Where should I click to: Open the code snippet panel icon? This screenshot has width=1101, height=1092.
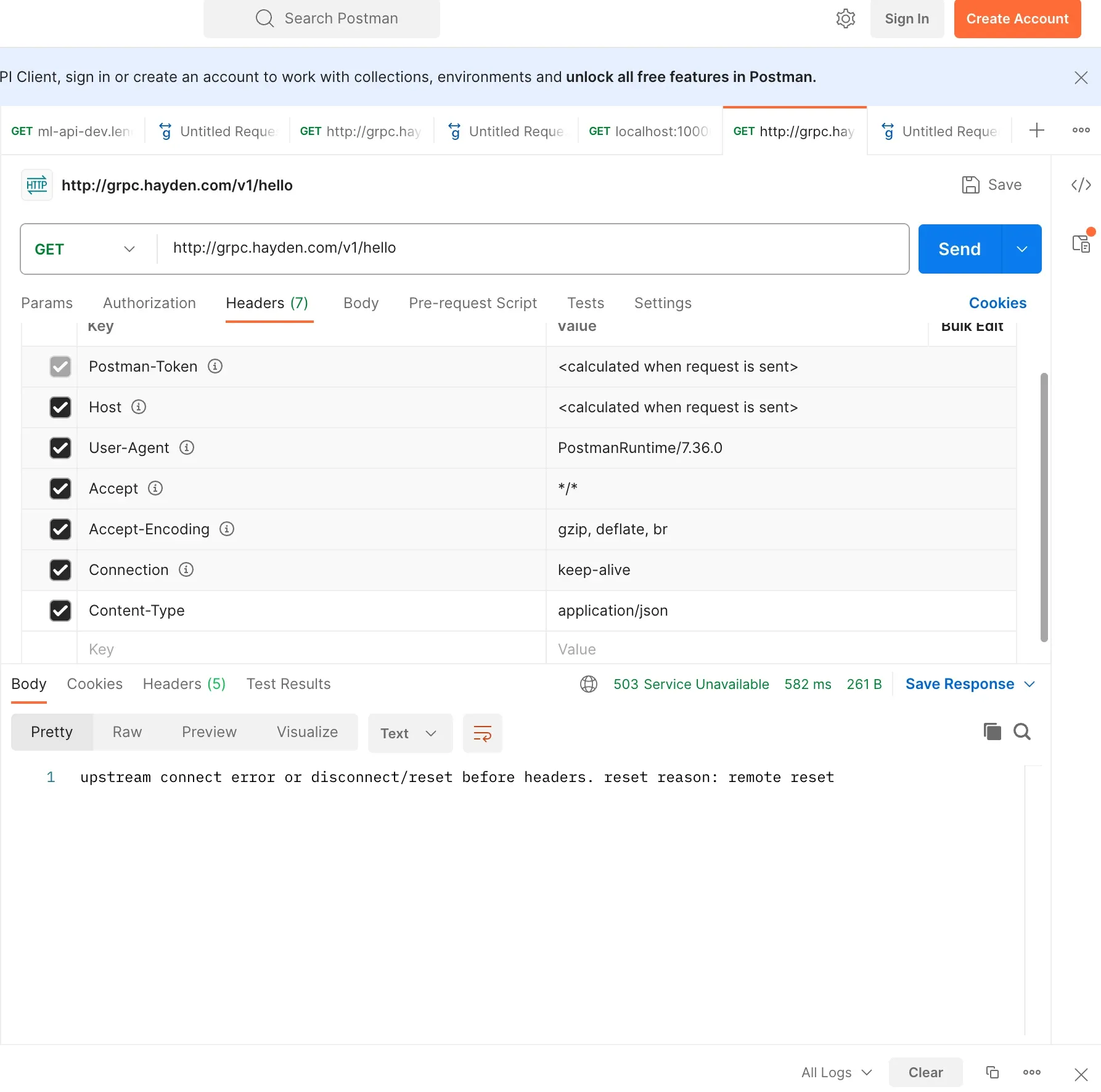(1081, 185)
